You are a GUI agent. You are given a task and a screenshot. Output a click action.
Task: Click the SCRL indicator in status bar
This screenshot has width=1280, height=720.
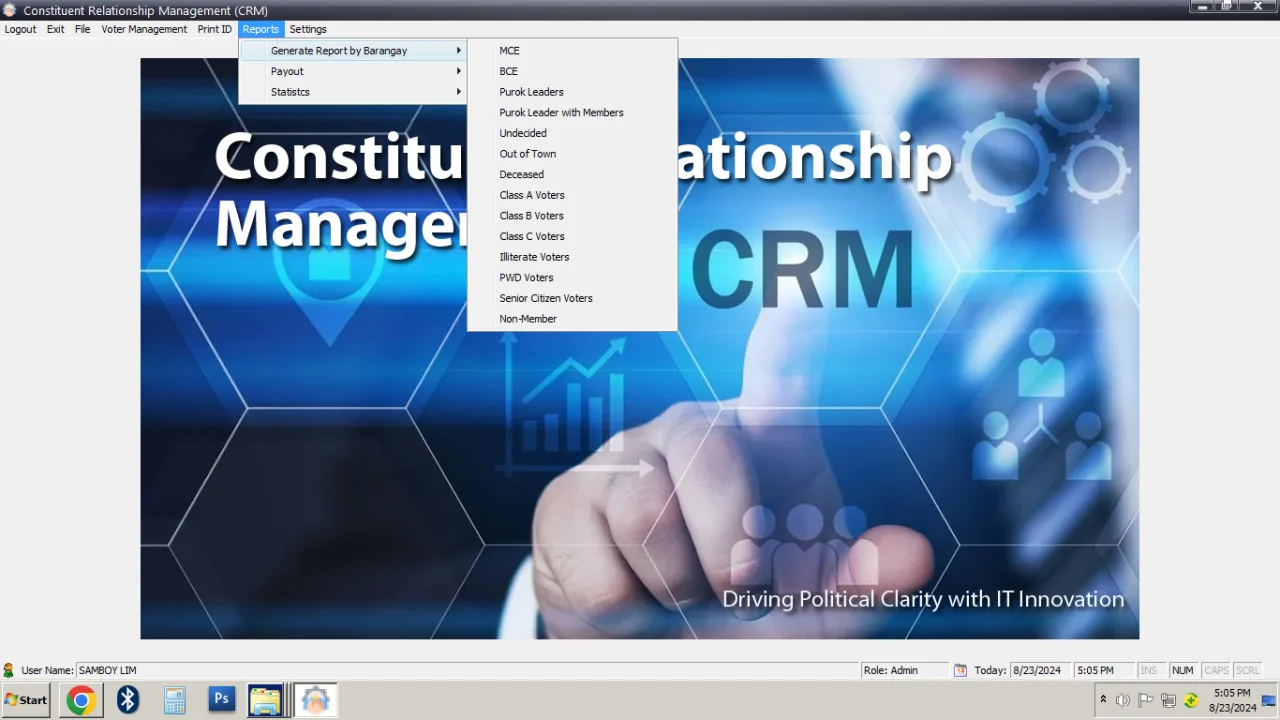1247,670
